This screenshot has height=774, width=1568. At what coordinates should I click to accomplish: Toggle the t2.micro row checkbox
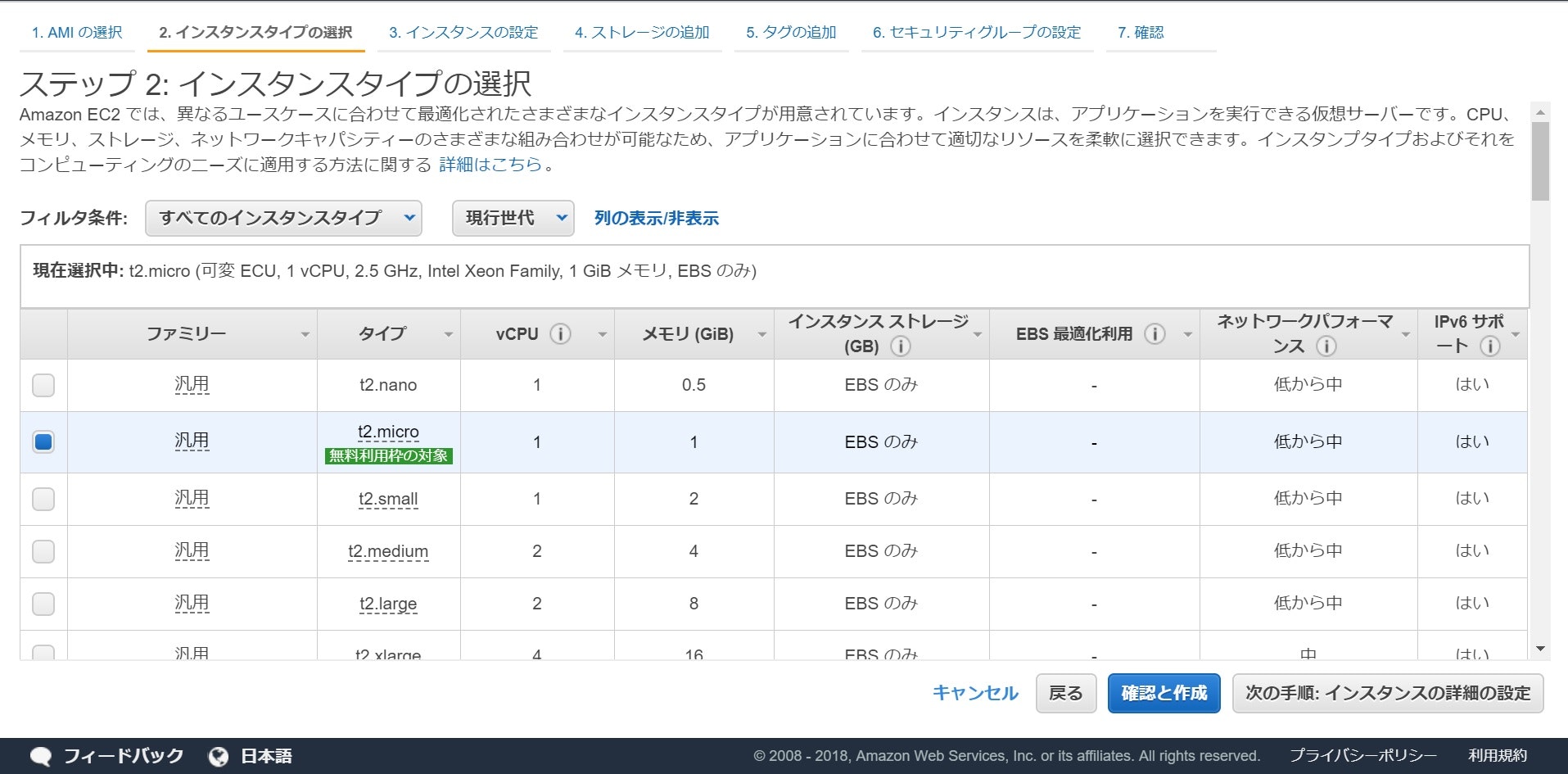click(43, 442)
